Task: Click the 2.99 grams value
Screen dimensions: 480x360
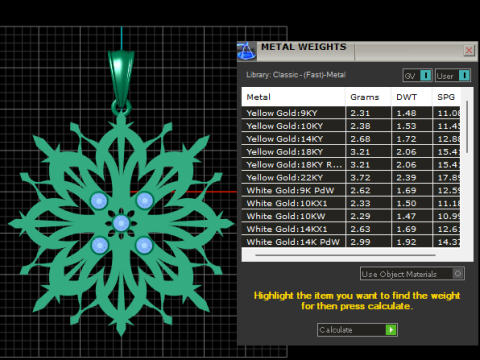Action: click(360, 242)
